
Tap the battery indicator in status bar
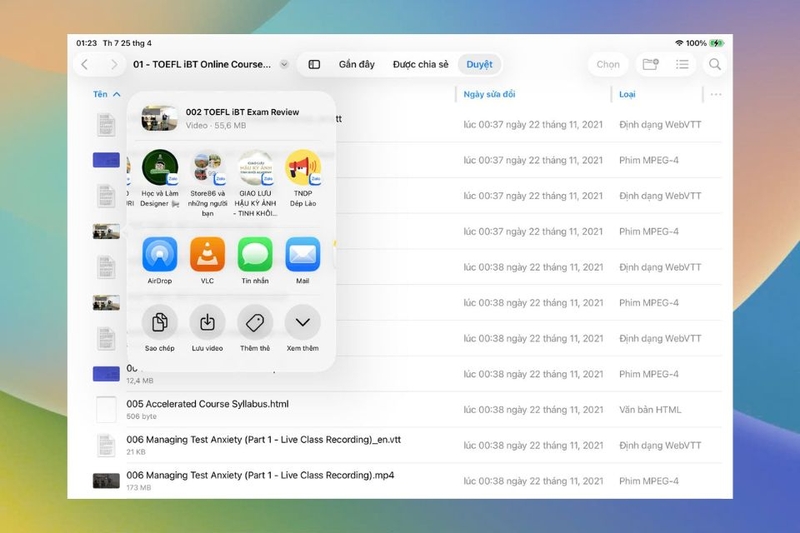(x=717, y=43)
